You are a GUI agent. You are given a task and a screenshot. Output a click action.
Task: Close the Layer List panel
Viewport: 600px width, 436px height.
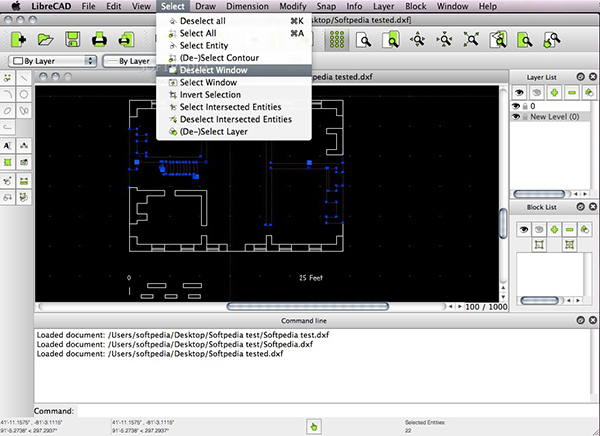click(x=592, y=77)
